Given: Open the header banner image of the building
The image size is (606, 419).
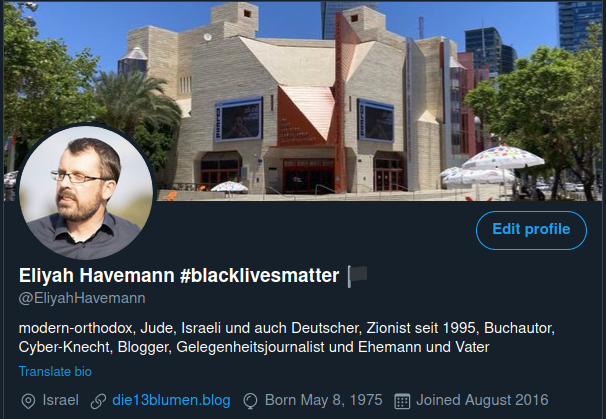Looking at the screenshot, I should pyautogui.click(x=304, y=100).
